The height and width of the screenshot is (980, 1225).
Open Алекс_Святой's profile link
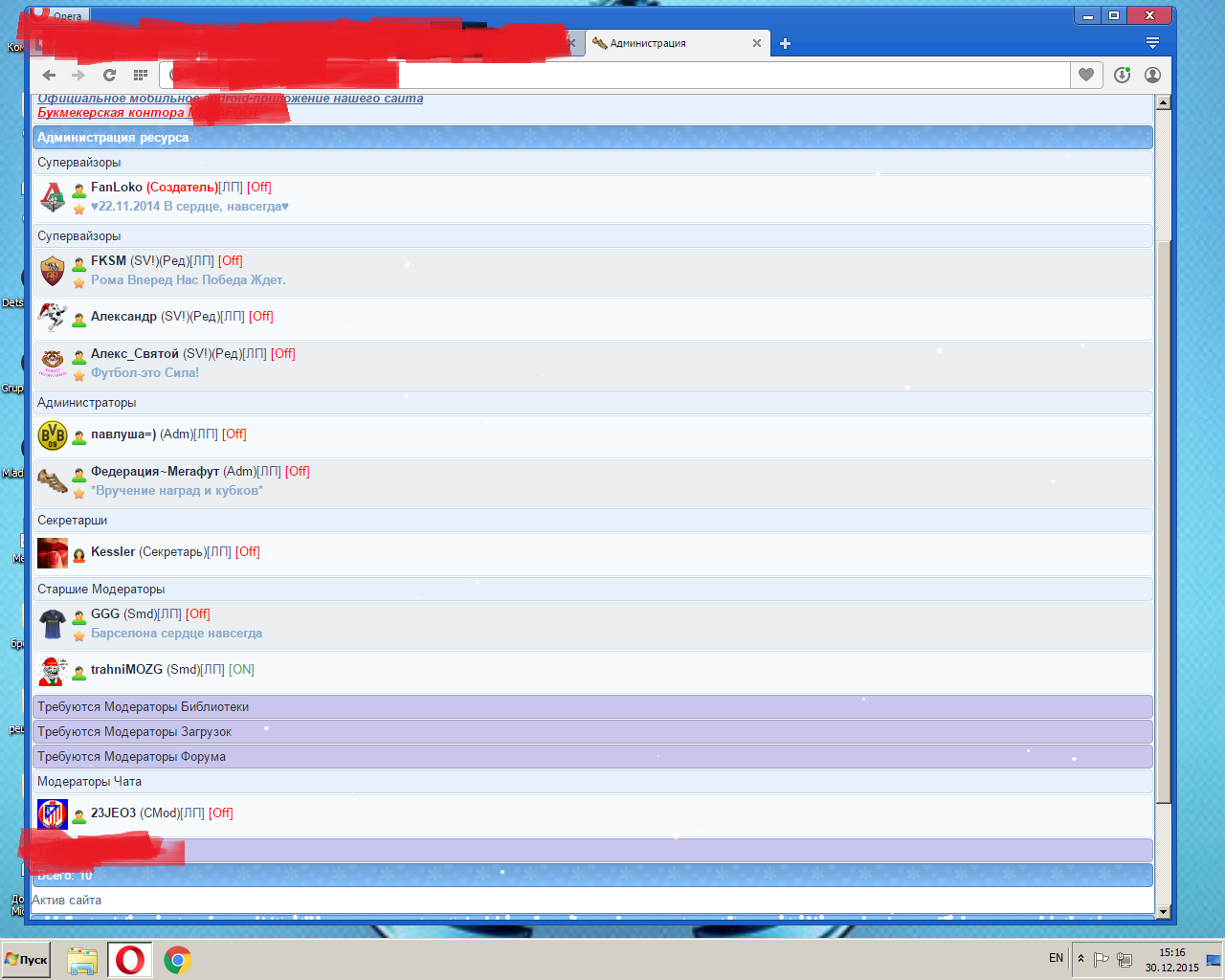click(x=135, y=354)
